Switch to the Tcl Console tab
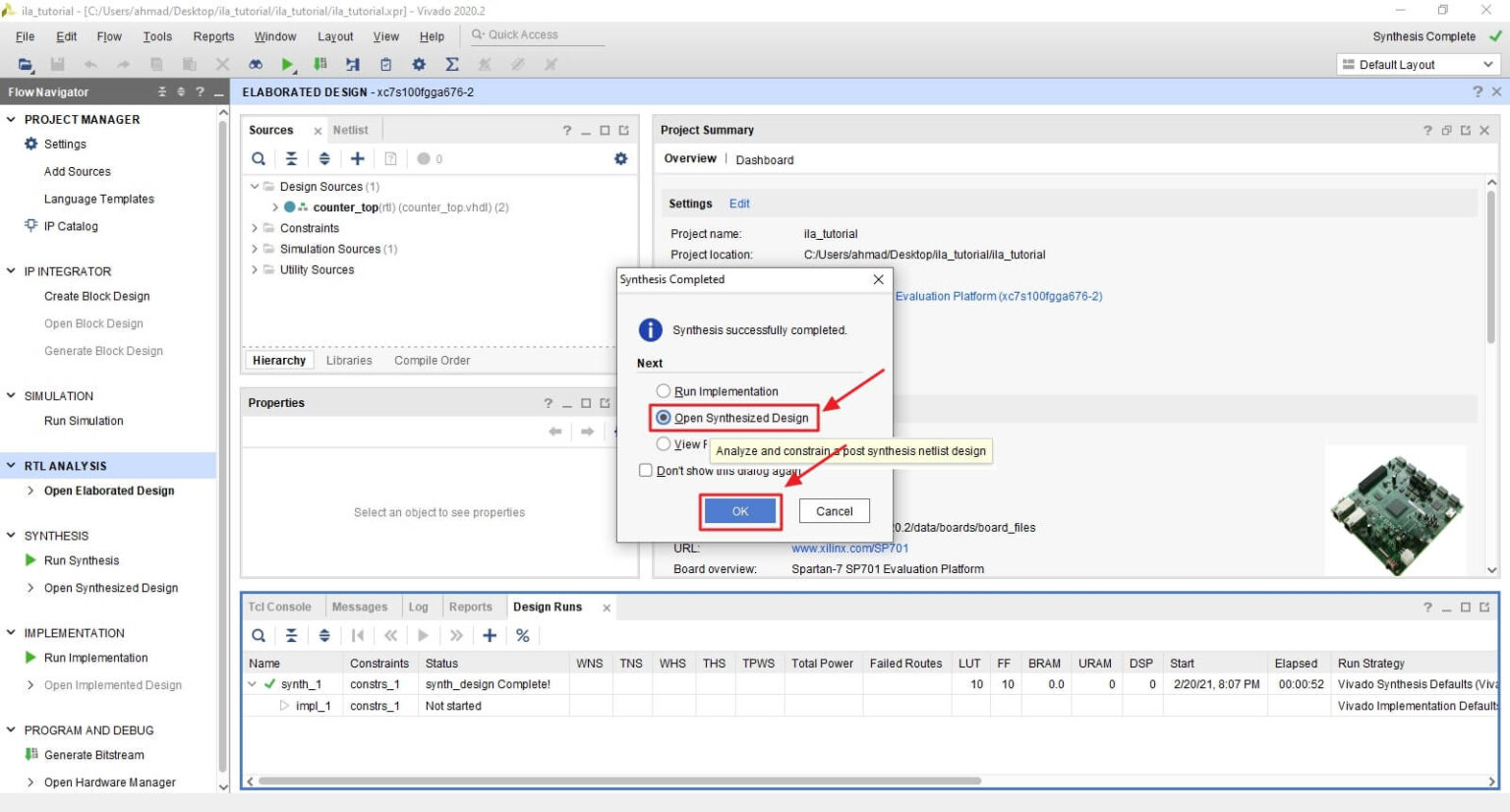The height and width of the screenshot is (812, 1510). click(279, 608)
